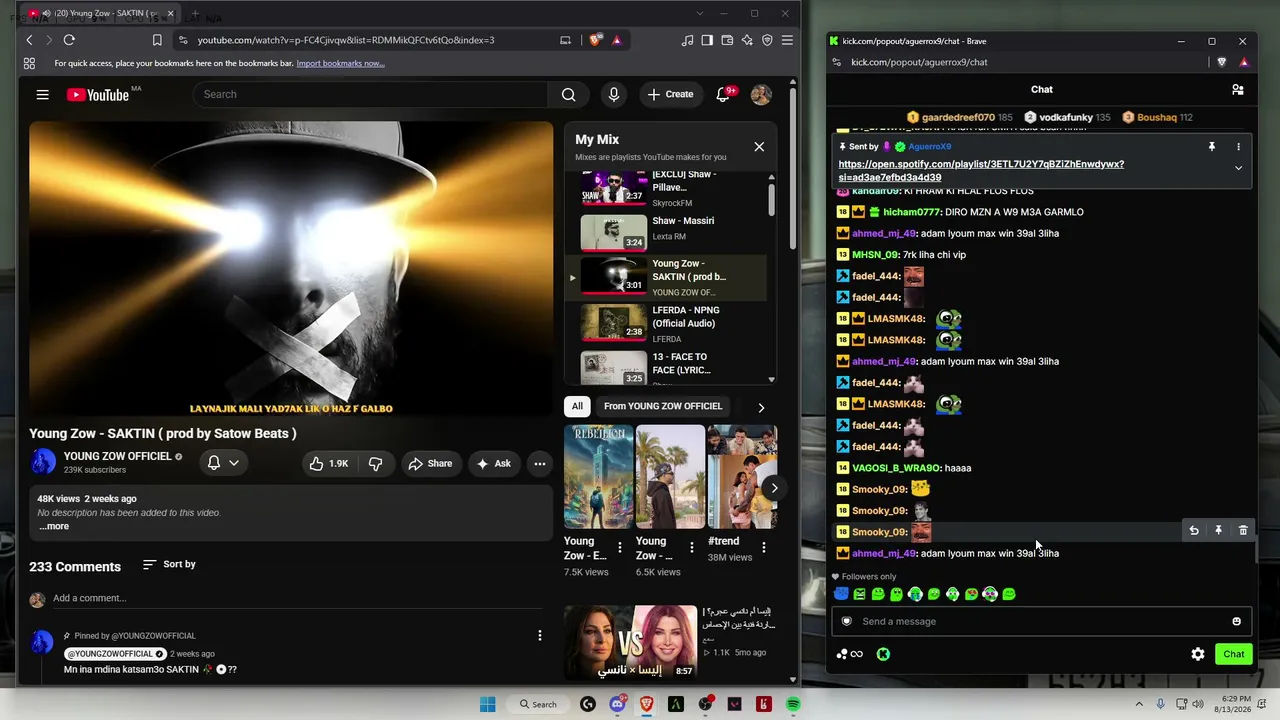Select the From YOUNG ZOW OFFICIEL chip
This screenshot has height=720, width=1280.
663,407
